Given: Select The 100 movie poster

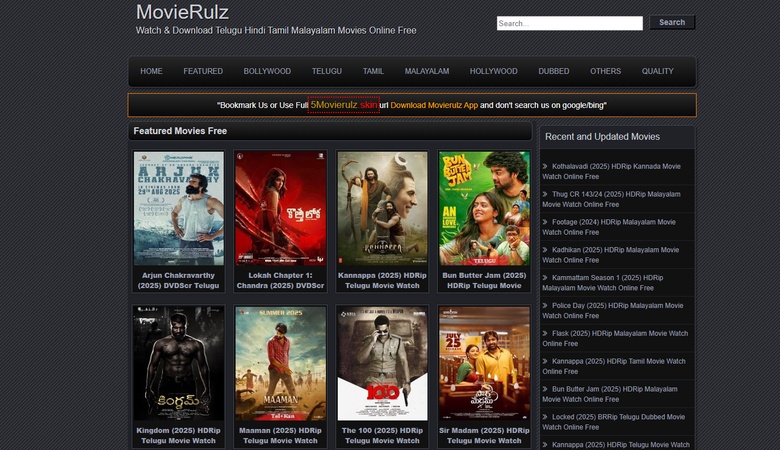Looking at the screenshot, I should [382, 363].
